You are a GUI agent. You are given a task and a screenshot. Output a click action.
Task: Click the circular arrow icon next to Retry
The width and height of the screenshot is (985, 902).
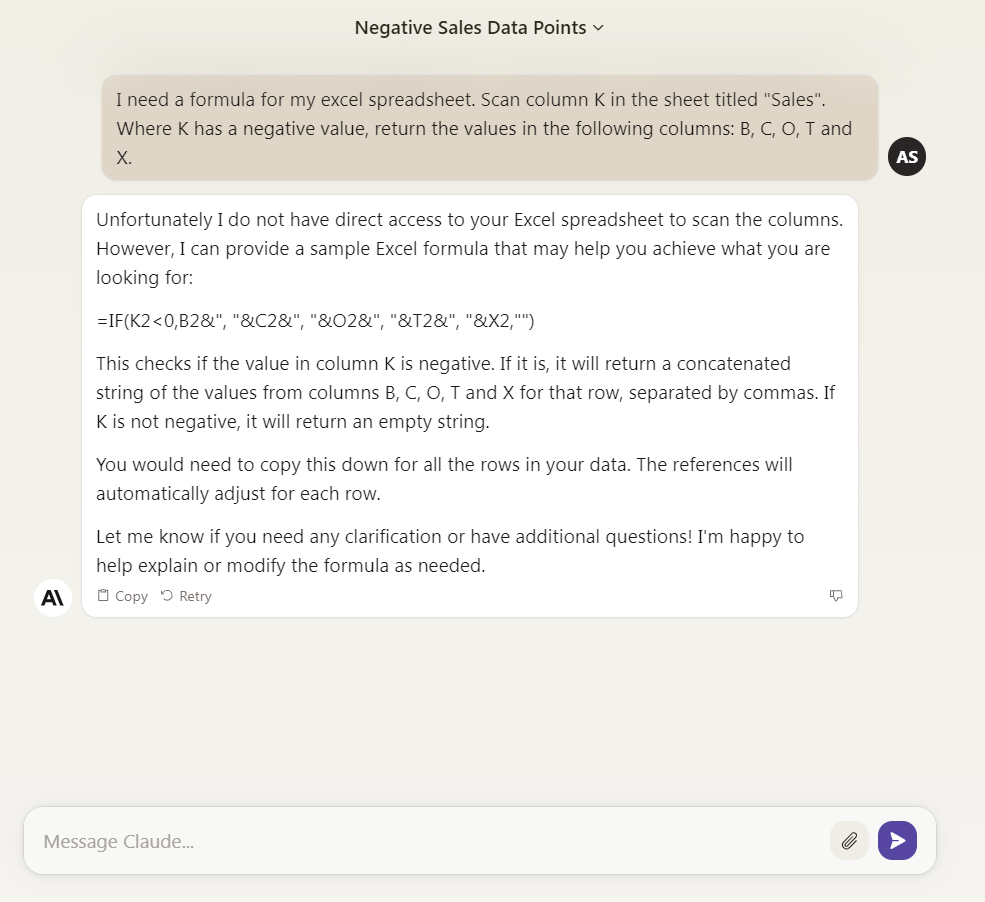(166, 595)
